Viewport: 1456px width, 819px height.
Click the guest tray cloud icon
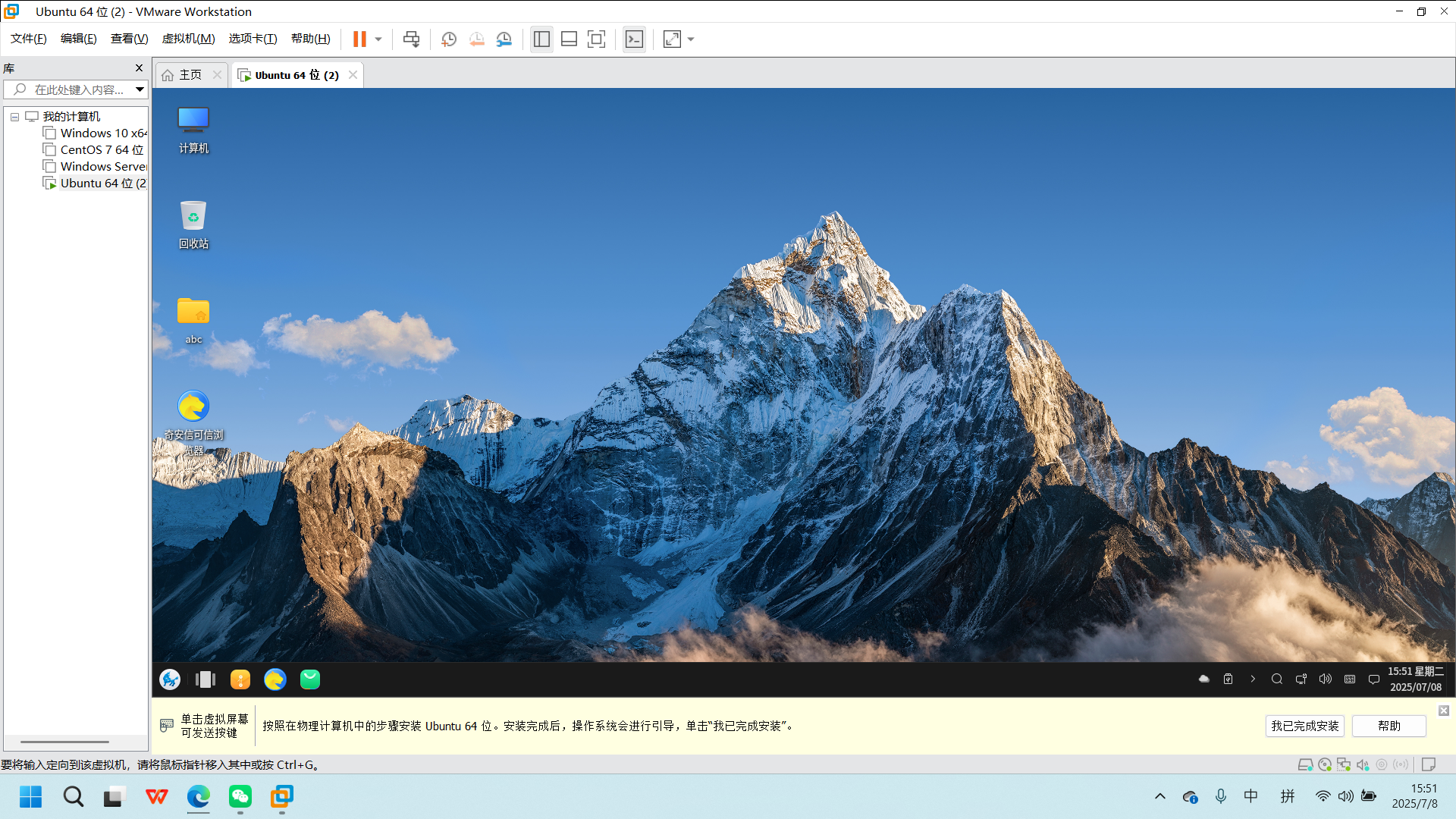coord(1204,679)
